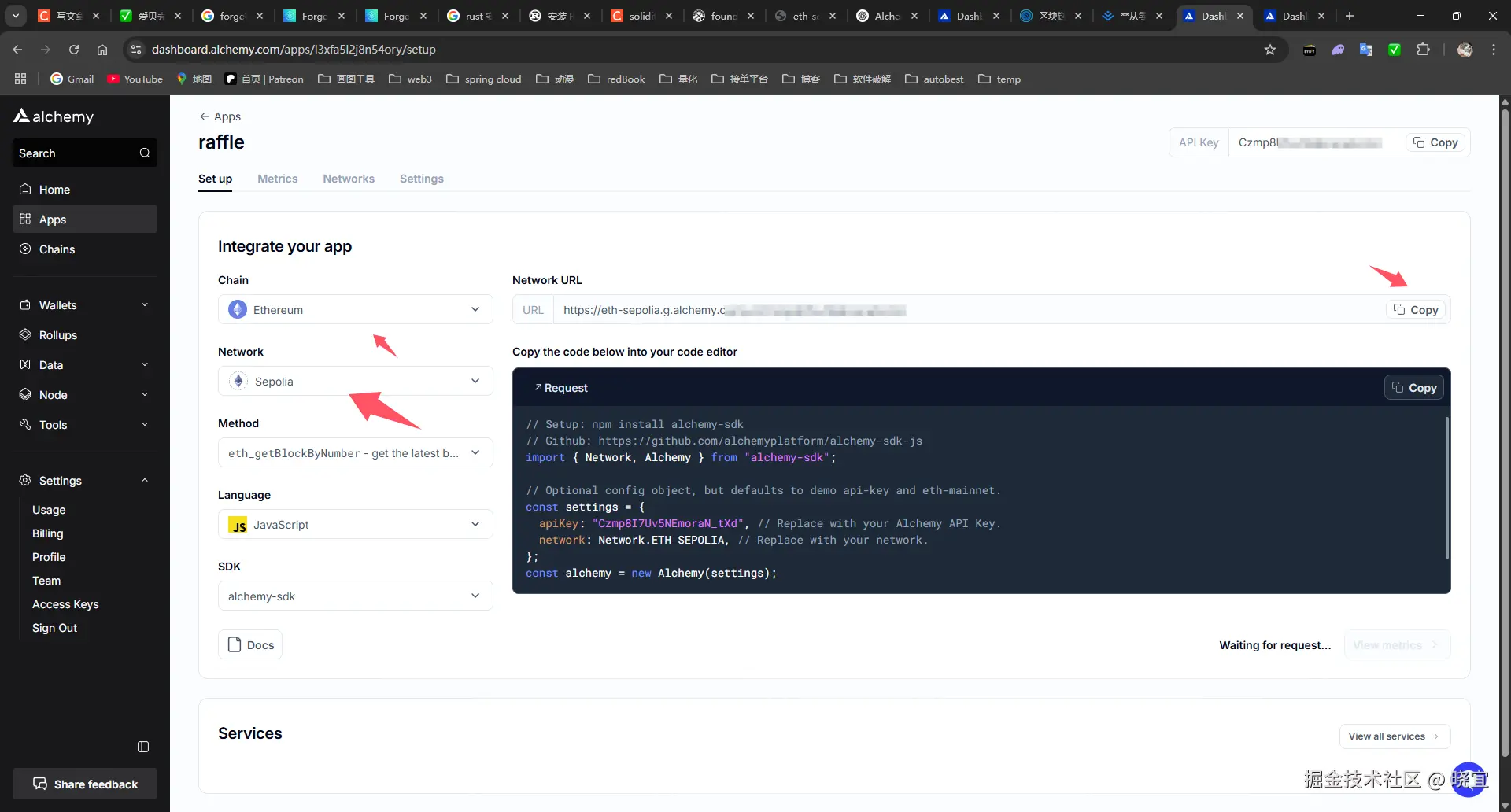The image size is (1511, 812).
Task: Go back with the browser back arrow
Action: (x=17, y=50)
